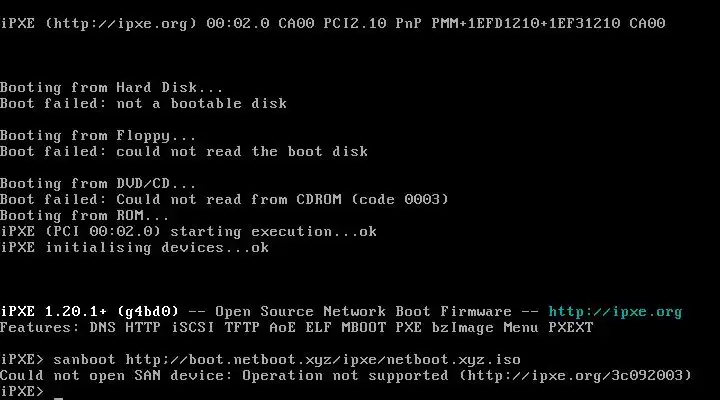Screen dimensions: 720x400
Task: Click the 'Booting from ROM...' line
Action: pyautogui.click(x=84, y=215)
